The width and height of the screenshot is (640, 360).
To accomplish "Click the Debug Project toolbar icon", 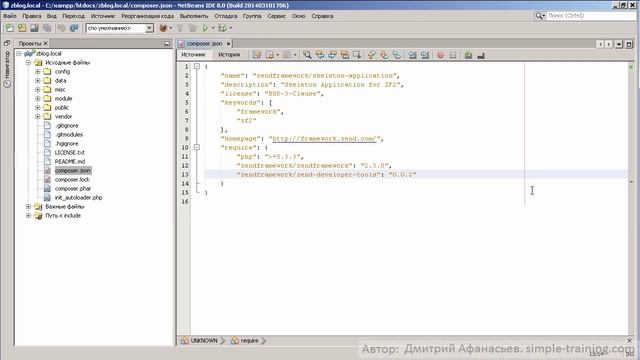I will (222, 28).
